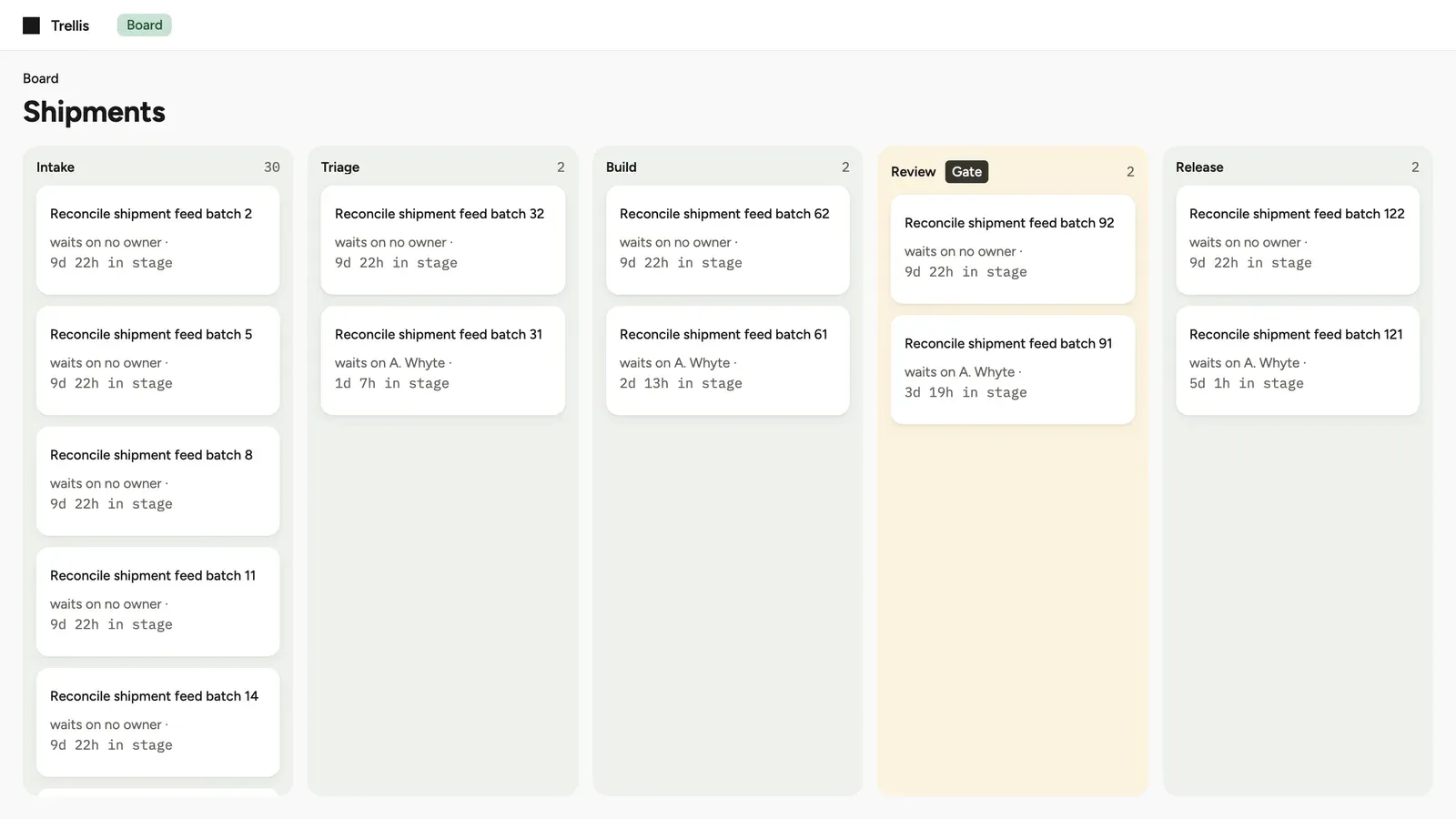The image size is (1456, 819).
Task: Select the Build column header
Action: click(x=622, y=167)
